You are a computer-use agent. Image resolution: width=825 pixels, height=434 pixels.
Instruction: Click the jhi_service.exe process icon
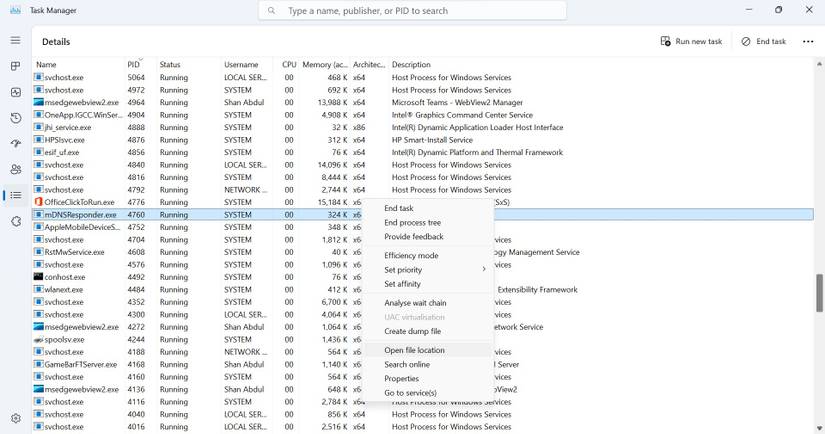[x=38, y=127]
